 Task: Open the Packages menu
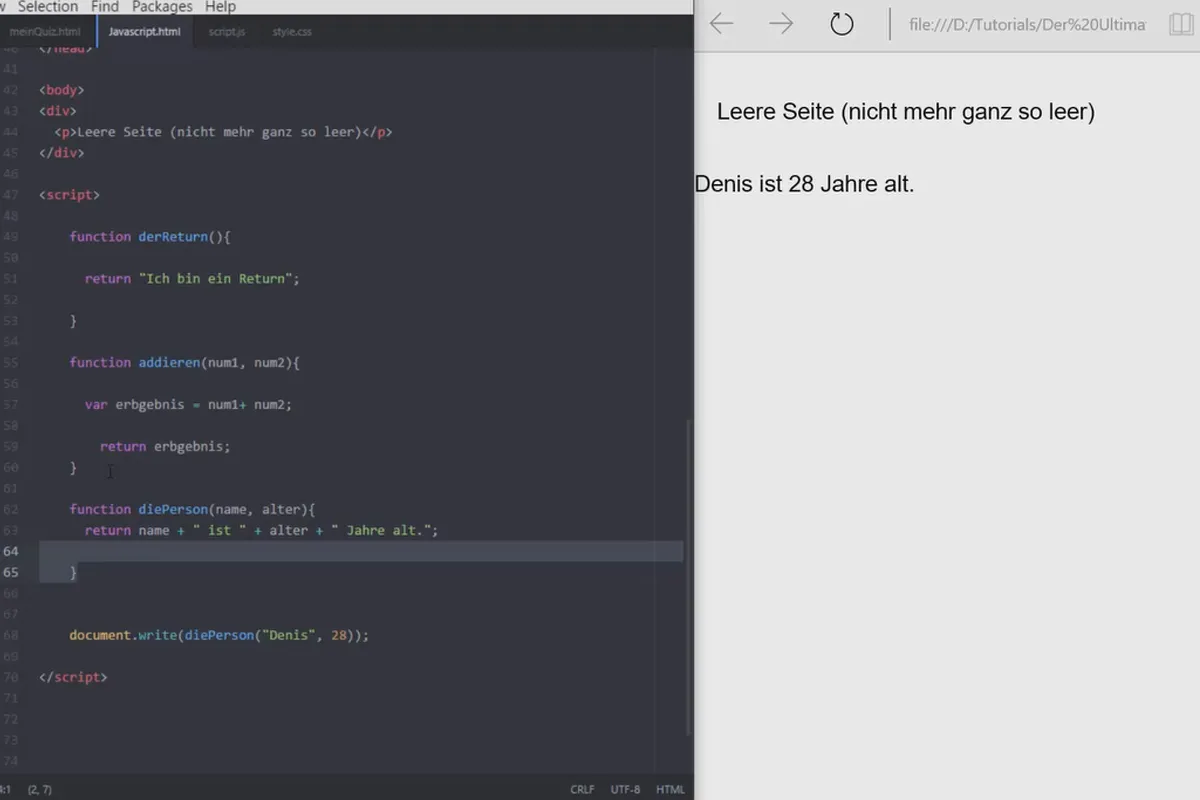point(162,6)
